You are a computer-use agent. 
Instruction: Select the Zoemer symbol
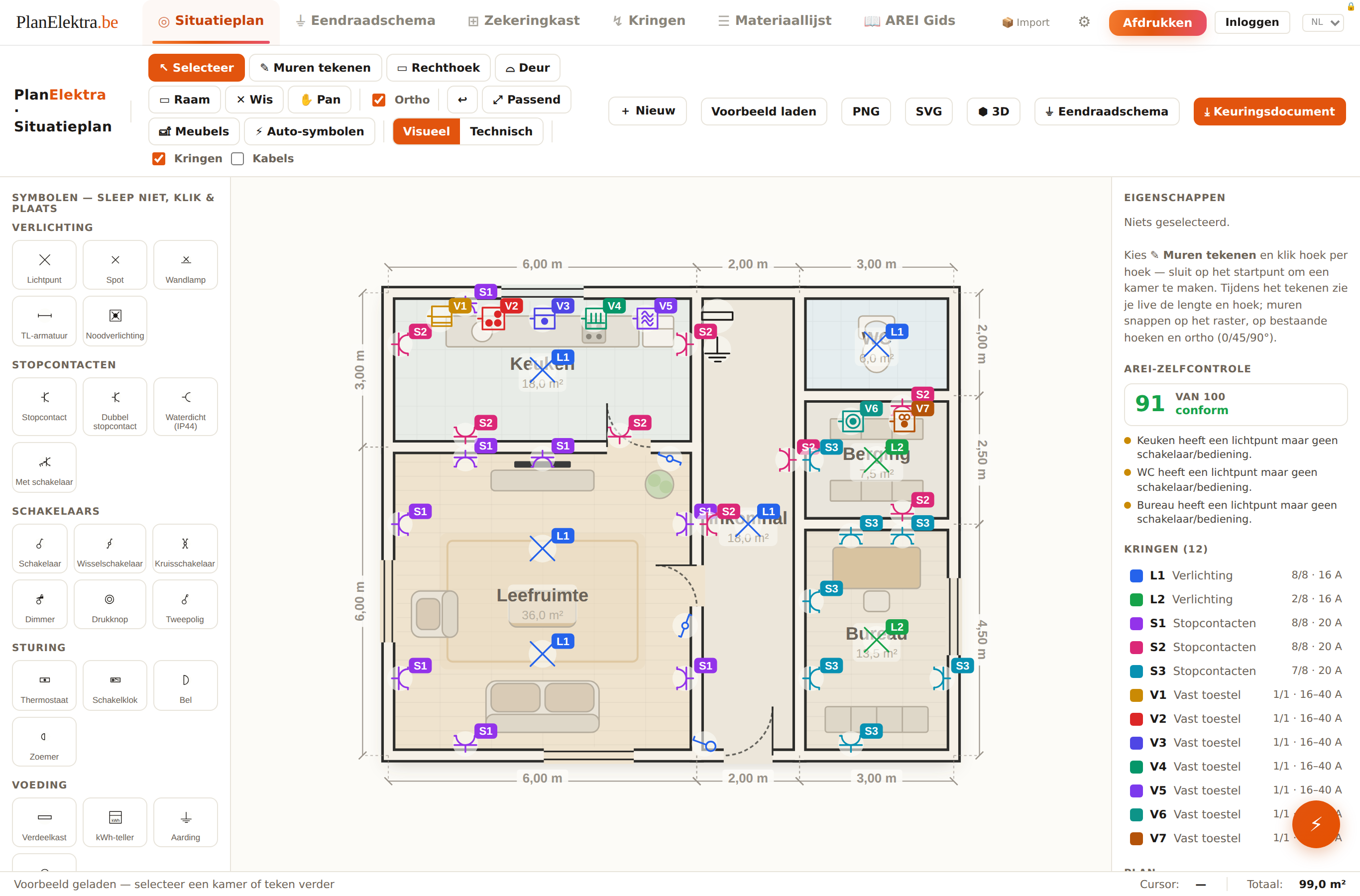click(44, 742)
